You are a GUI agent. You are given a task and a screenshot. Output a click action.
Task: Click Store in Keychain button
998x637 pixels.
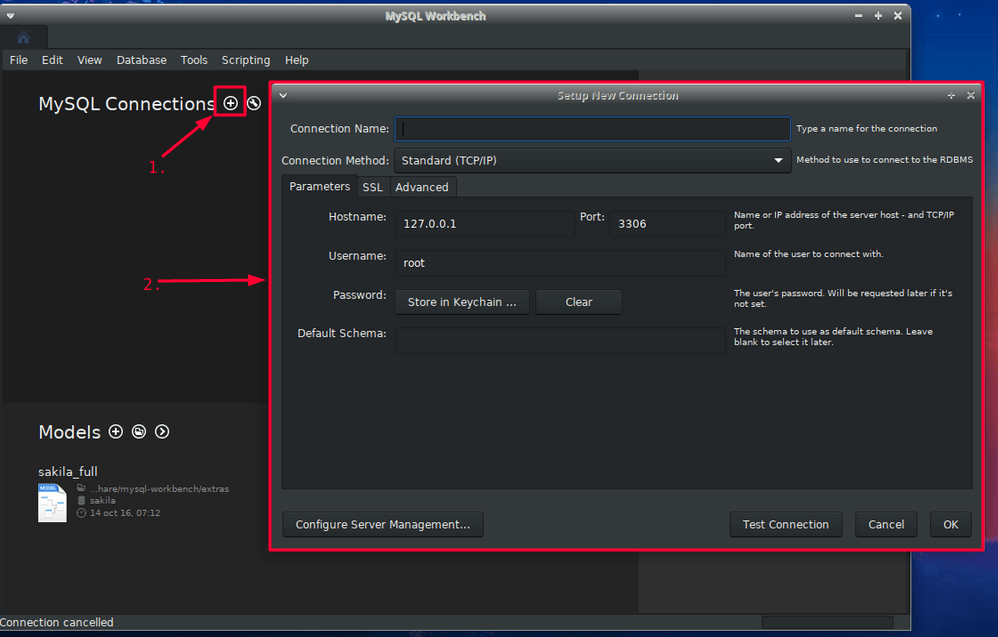pos(462,302)
